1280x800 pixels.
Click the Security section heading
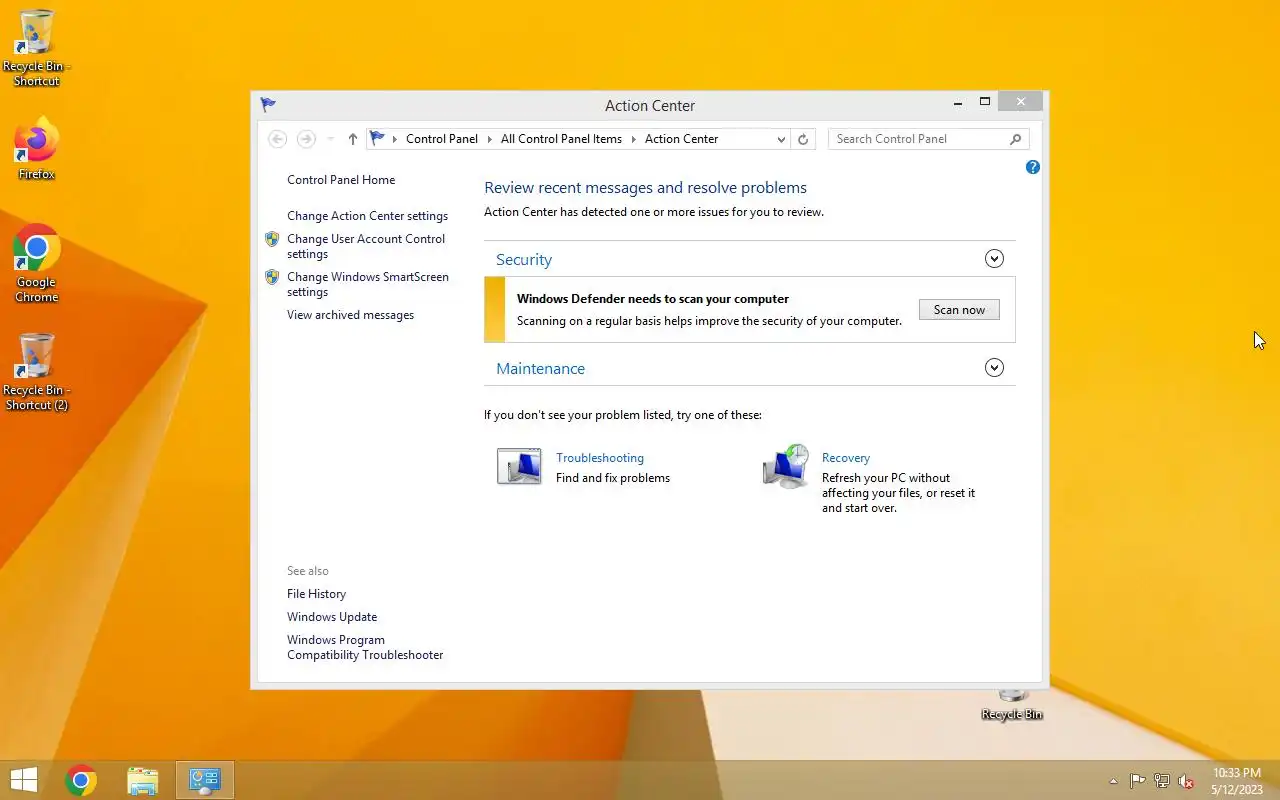pyautogui.click(x=524, y=260)
